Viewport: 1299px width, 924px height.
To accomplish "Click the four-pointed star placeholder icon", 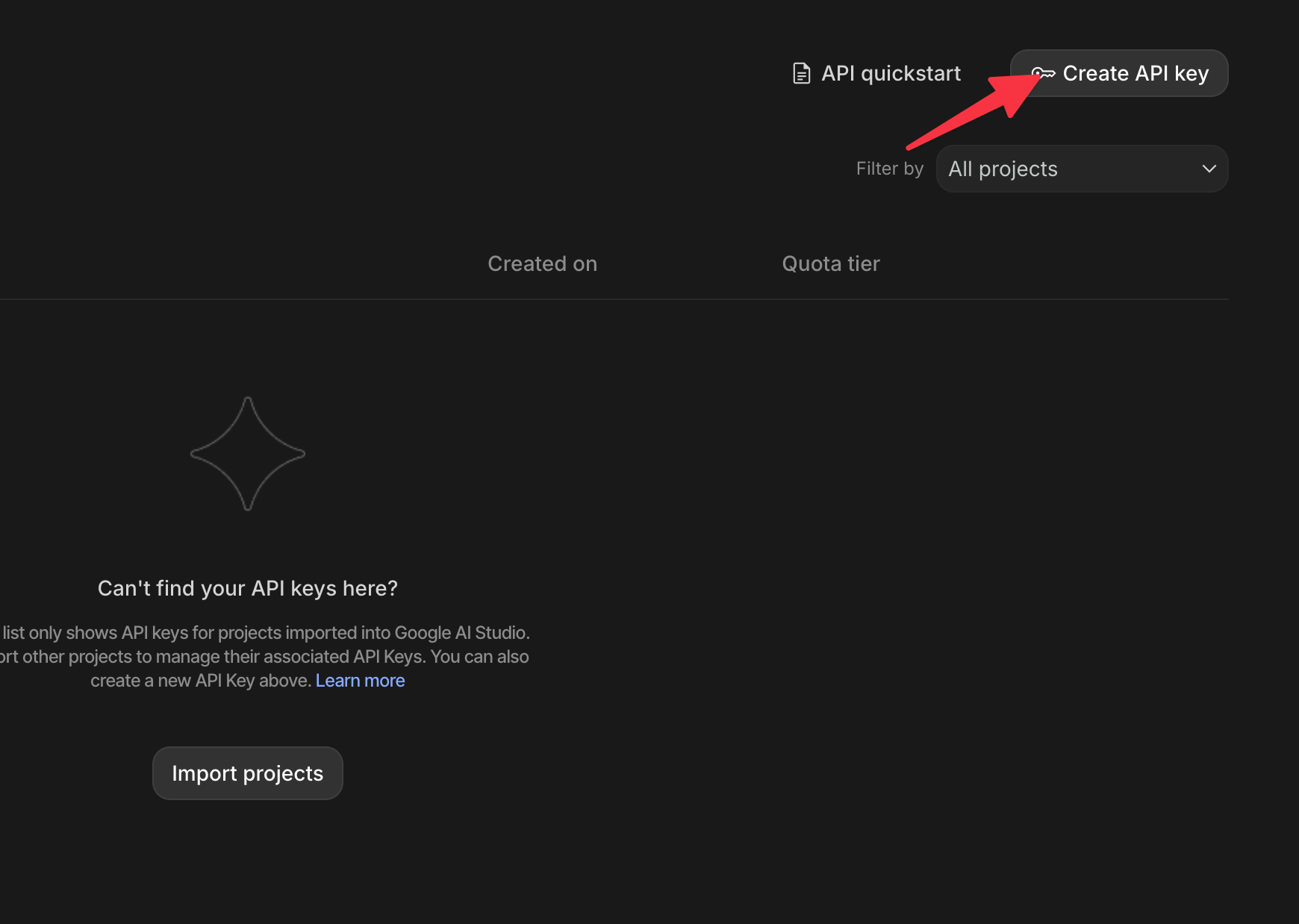I will pos(248,454).
